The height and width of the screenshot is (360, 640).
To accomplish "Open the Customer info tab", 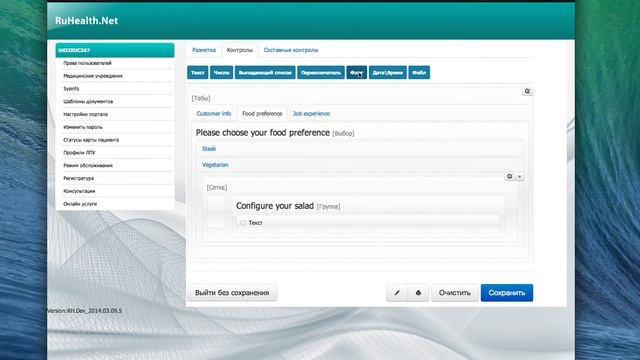I will coord(213,113).
